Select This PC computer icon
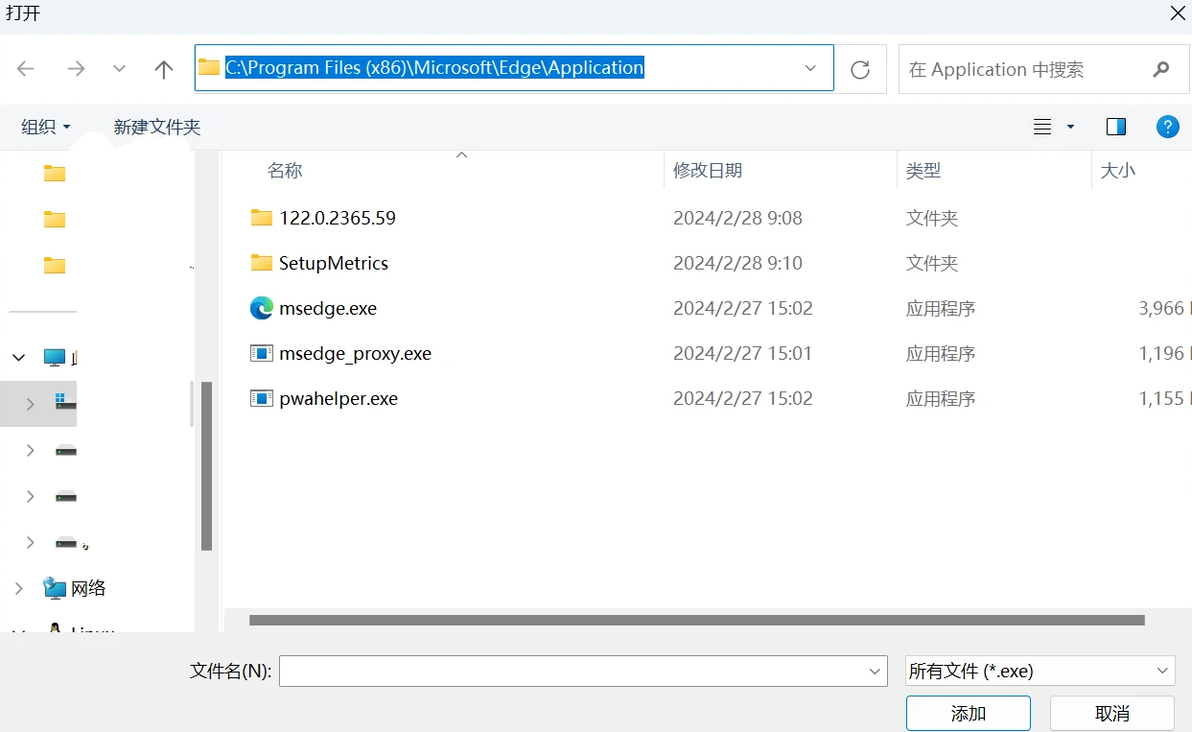This screenshot has height=732, width=1192. click(x=54, y=357)
